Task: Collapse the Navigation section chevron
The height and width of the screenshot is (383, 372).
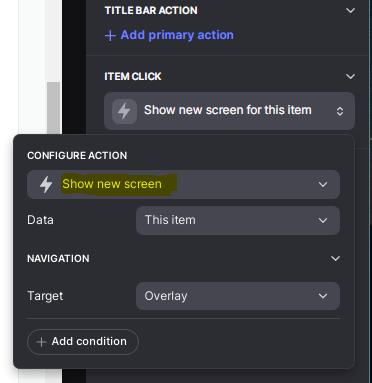Action: [x=335, y=258]
